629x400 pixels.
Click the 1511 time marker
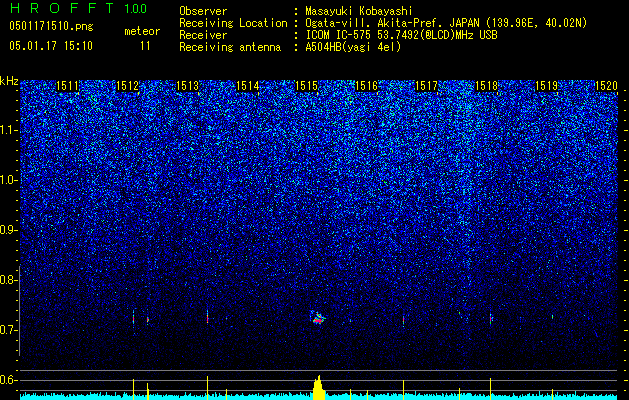pos(67,86)
